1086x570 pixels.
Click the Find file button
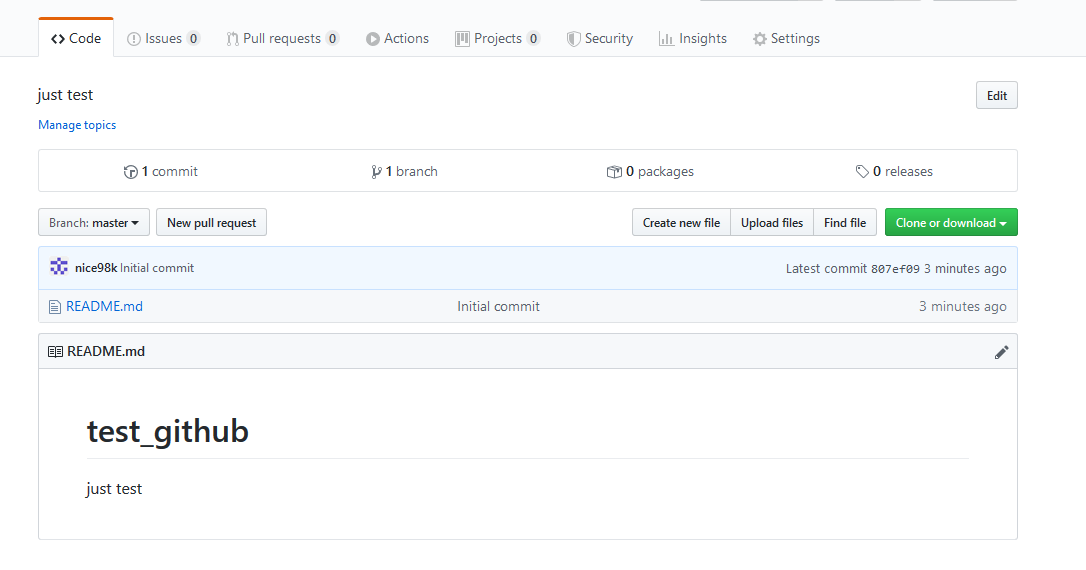(845, 222)
